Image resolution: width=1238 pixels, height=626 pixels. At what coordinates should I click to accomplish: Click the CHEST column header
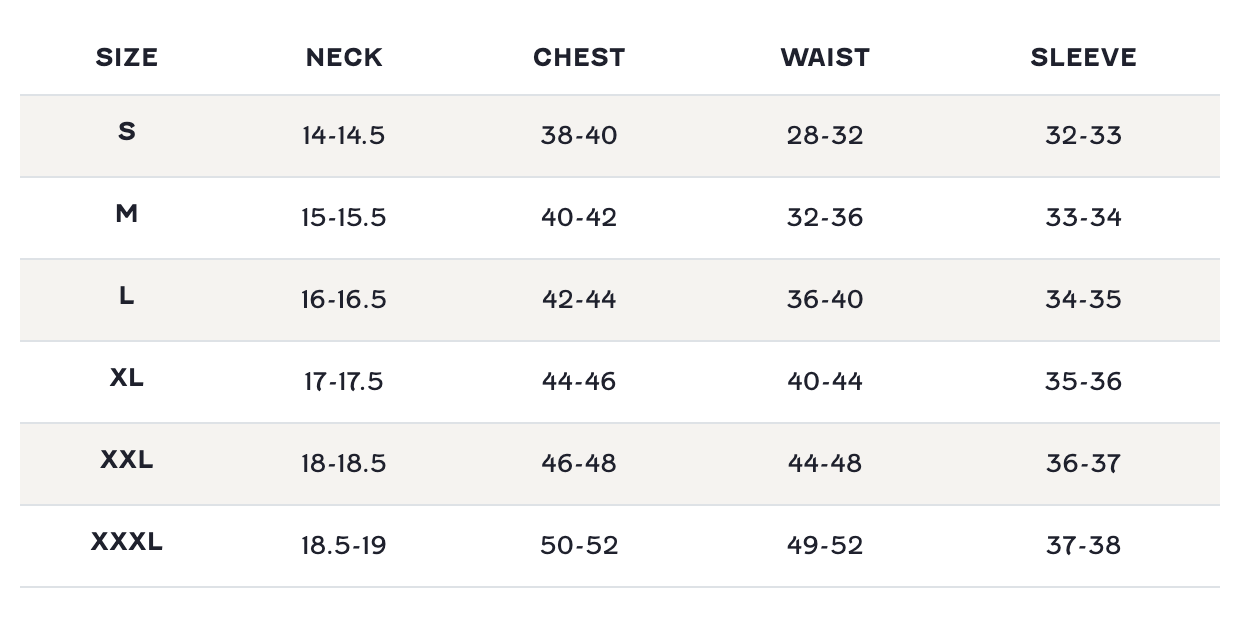click(579, 58)
